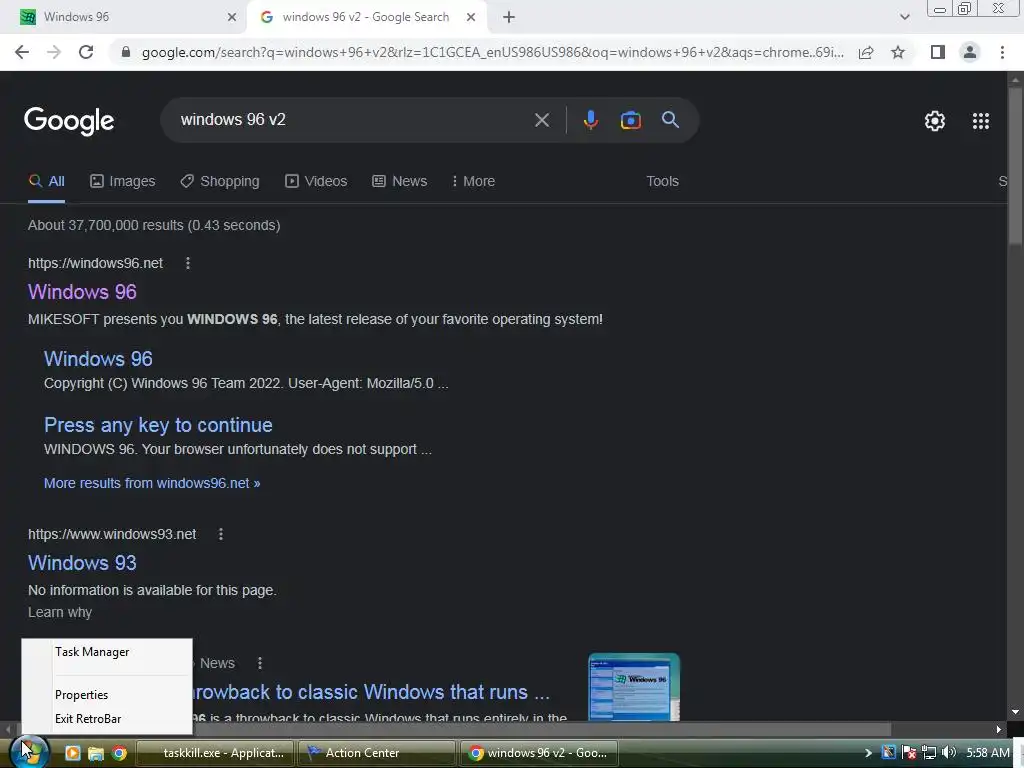Click the vertical scrollbar down arrow
Screen dimensions: 1024x768
tap(1015, 712)
